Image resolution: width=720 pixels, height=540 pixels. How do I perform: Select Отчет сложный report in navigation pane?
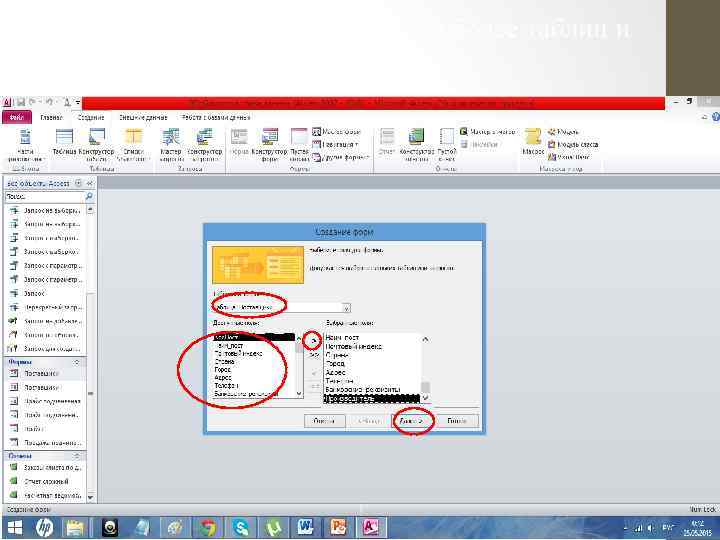tap(45, 481)
